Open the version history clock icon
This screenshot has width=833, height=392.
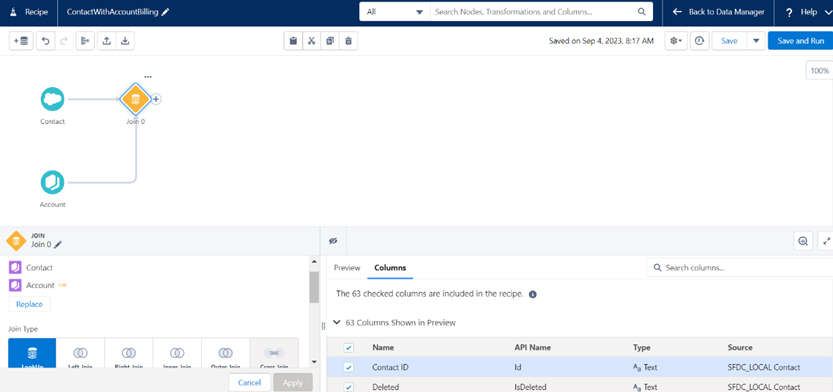click(700, 41)
